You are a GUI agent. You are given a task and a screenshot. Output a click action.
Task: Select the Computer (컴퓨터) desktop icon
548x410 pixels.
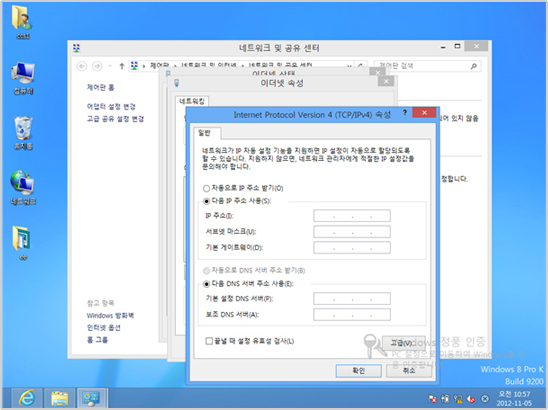(x=22, y=78)
